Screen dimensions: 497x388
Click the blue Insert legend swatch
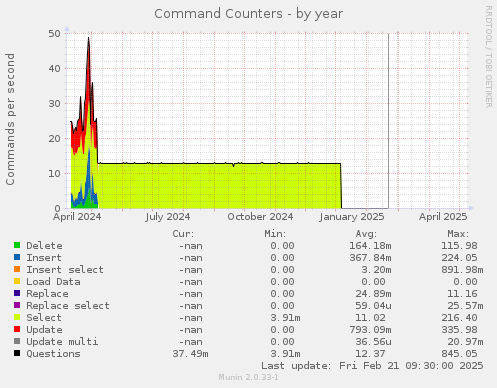(x=17, y=257)
